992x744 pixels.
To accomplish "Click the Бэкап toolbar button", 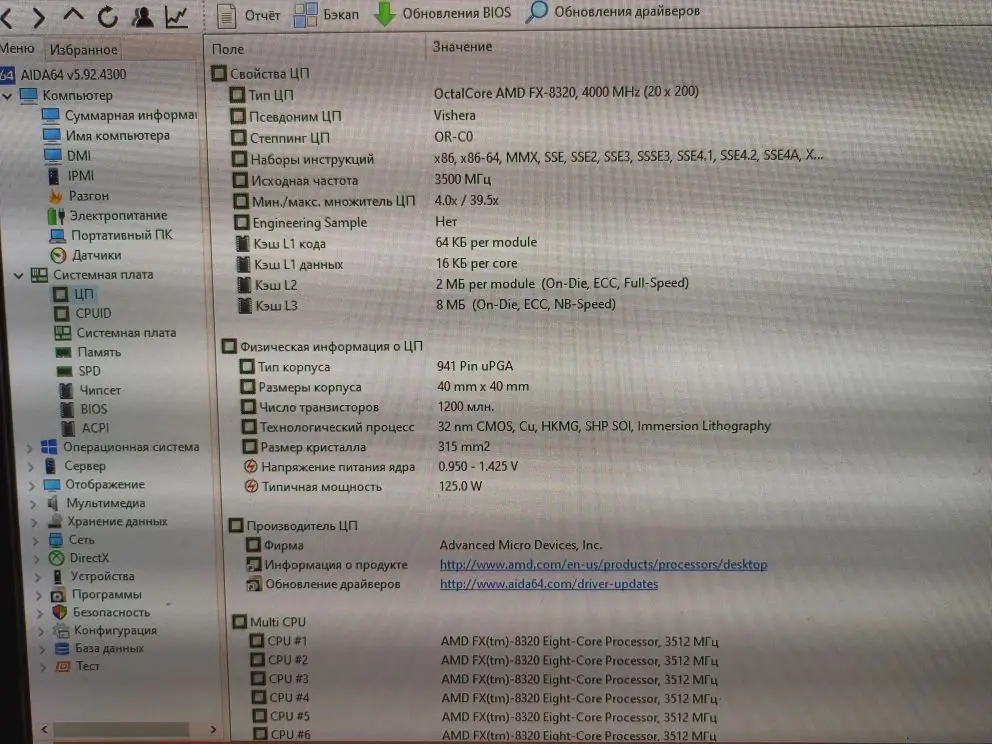I will [326, 14].
